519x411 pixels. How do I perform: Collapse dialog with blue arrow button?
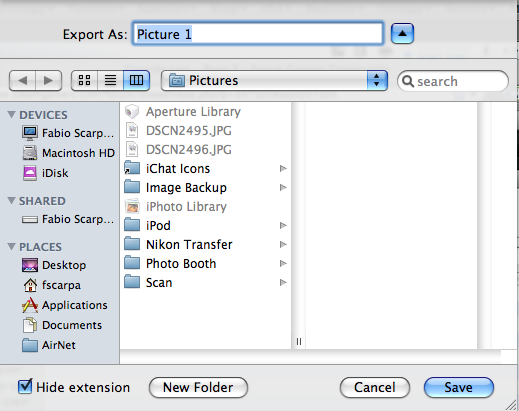click(x=402, y=33)
